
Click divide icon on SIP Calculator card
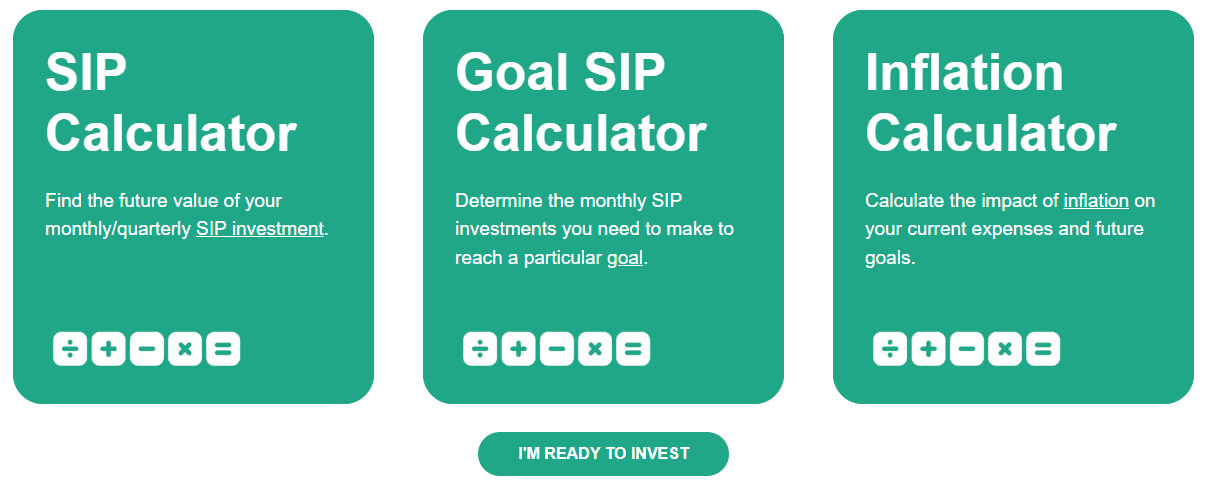[70, 349]
